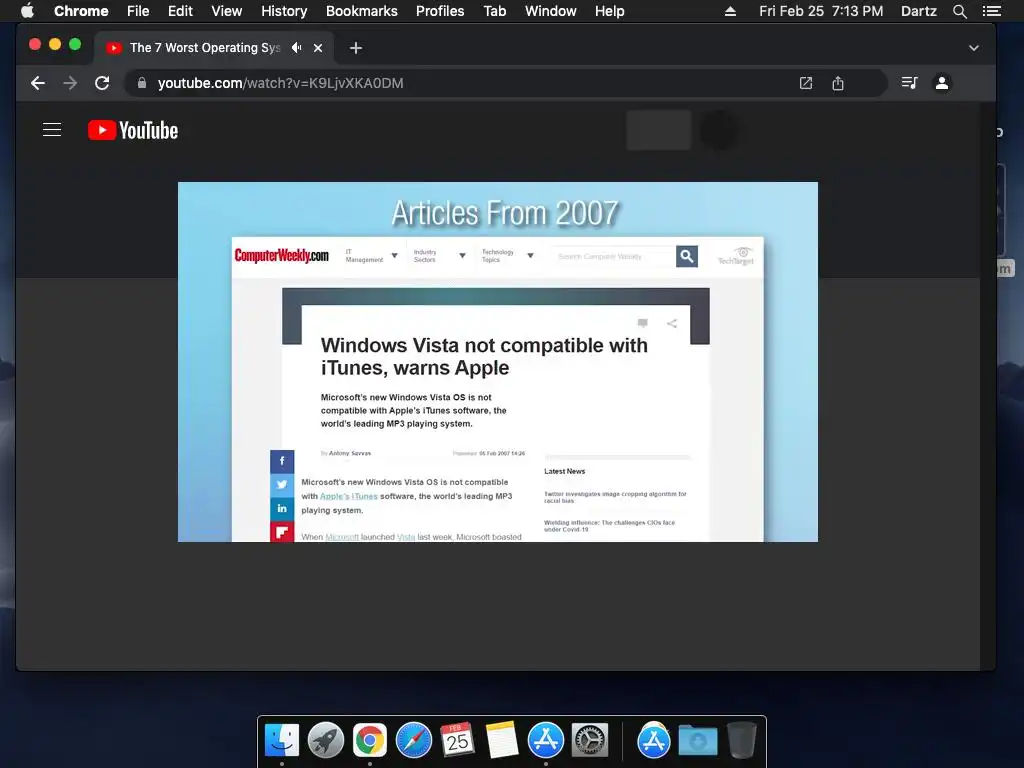
Task: Click the share icon in address bar
Action: coord(838,83)
